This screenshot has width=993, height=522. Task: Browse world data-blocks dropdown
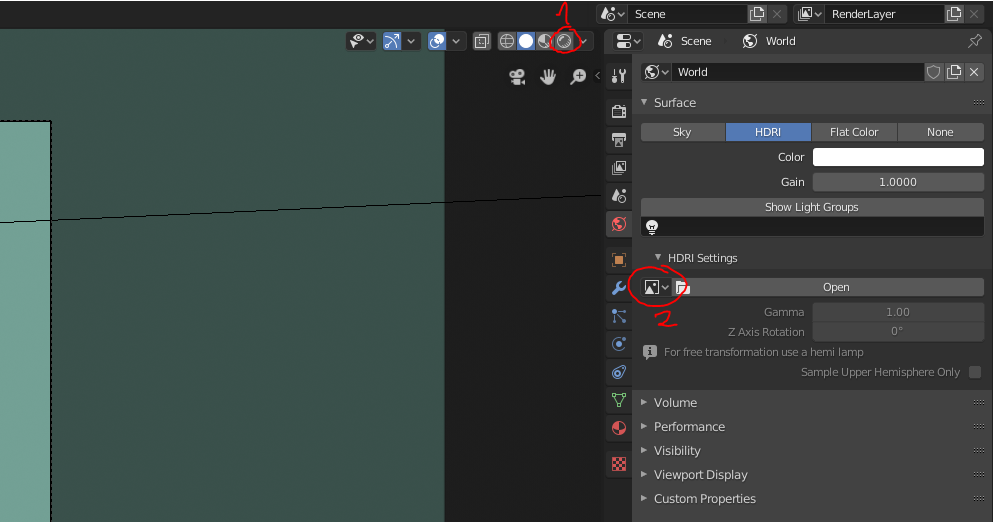656,72
